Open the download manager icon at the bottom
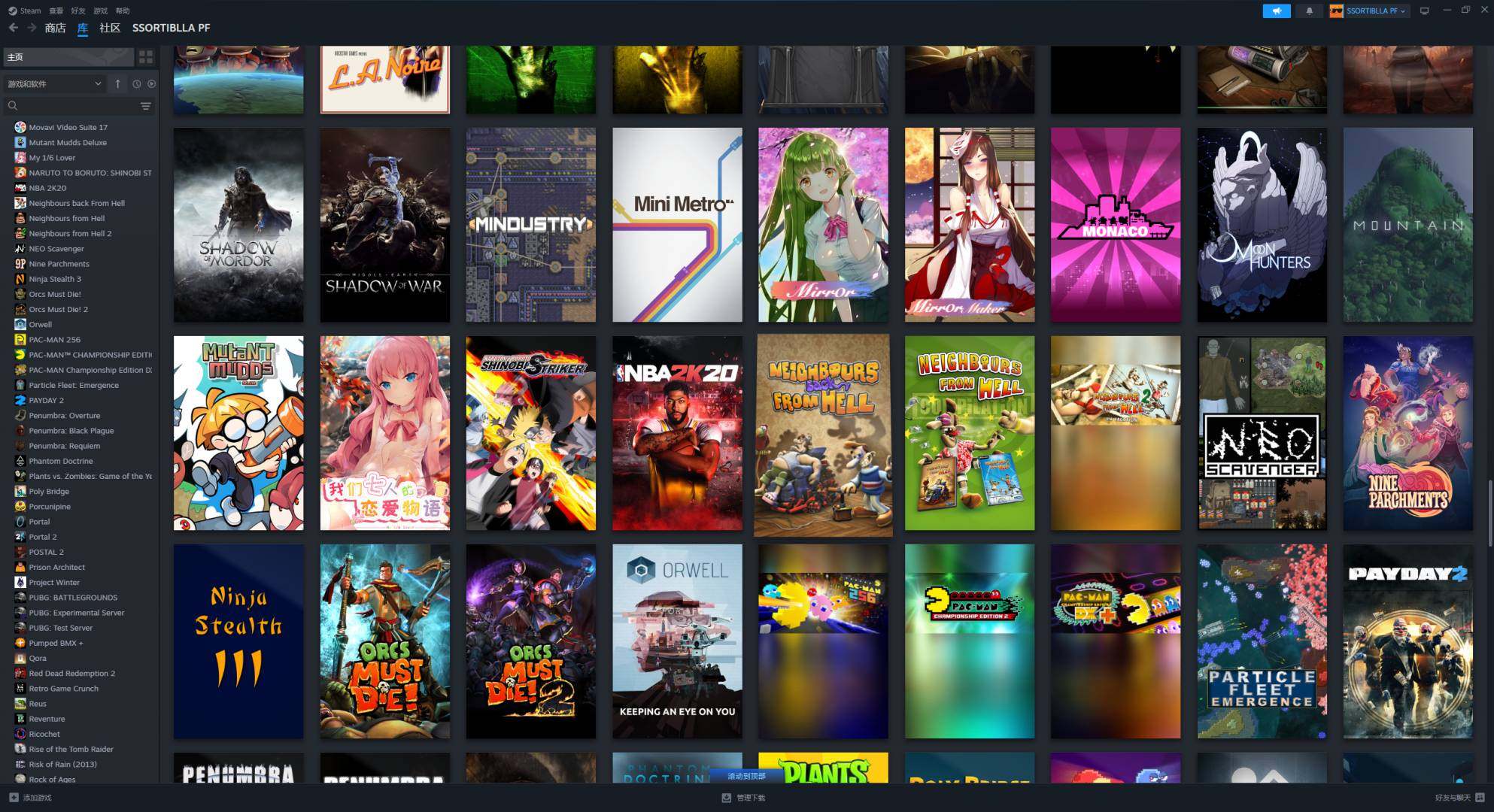1494x812 pixels. [726, 798]
